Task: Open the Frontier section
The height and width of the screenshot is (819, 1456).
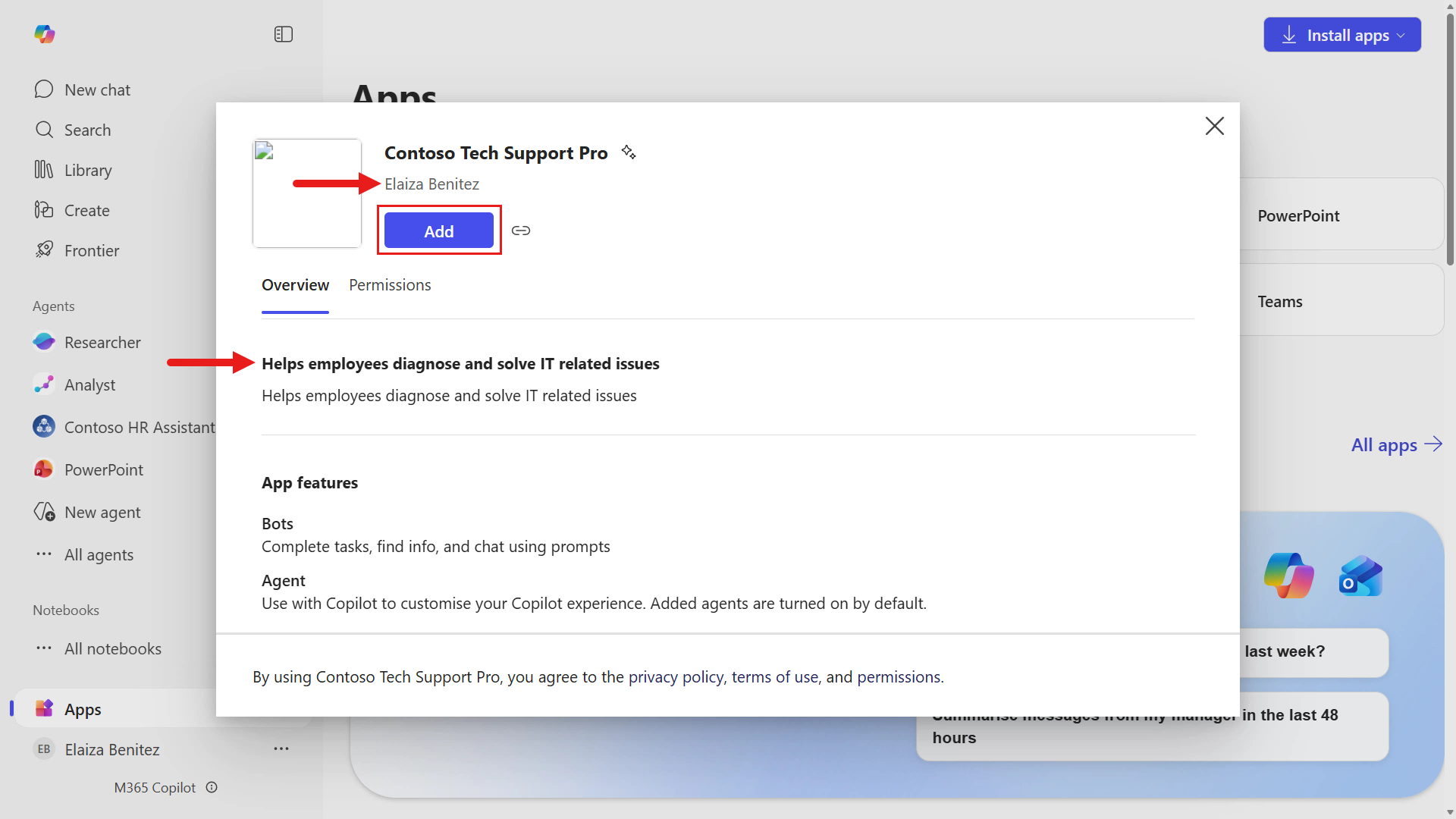Action: 91,250
